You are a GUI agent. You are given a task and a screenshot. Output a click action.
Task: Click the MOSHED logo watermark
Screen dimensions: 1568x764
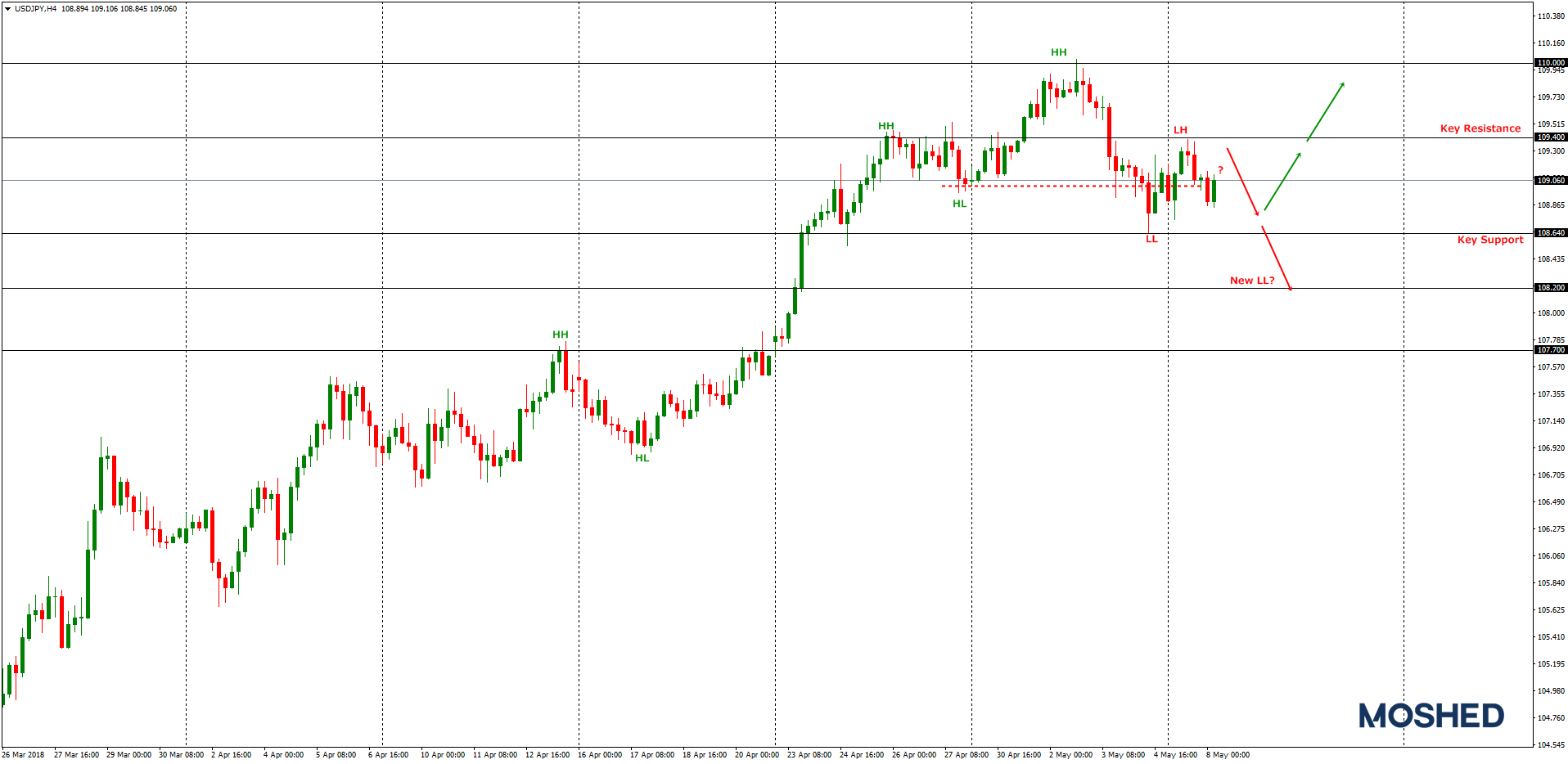click(1431, 716)
